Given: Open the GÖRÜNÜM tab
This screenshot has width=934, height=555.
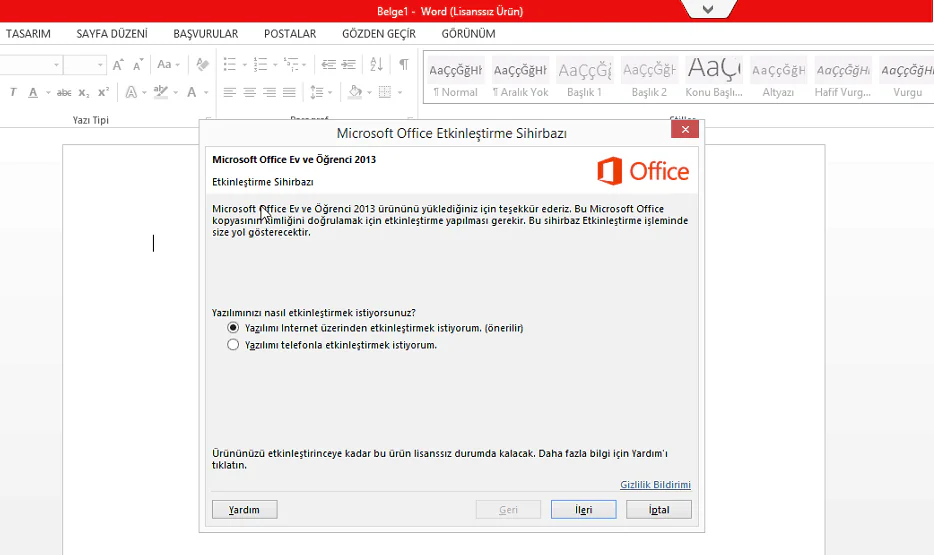Looking at the screenshot, I should click(x=468, y=34).
